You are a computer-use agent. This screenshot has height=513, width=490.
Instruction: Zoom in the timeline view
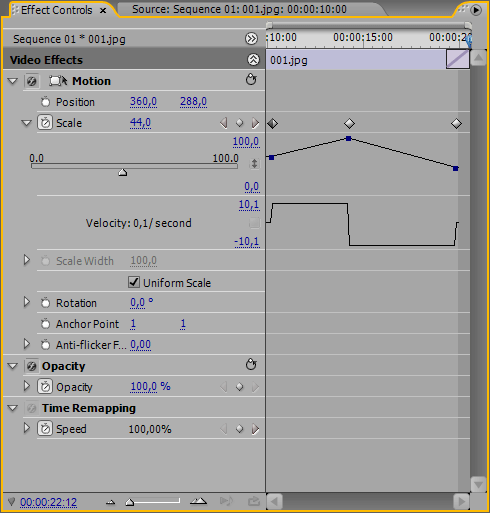198,501
